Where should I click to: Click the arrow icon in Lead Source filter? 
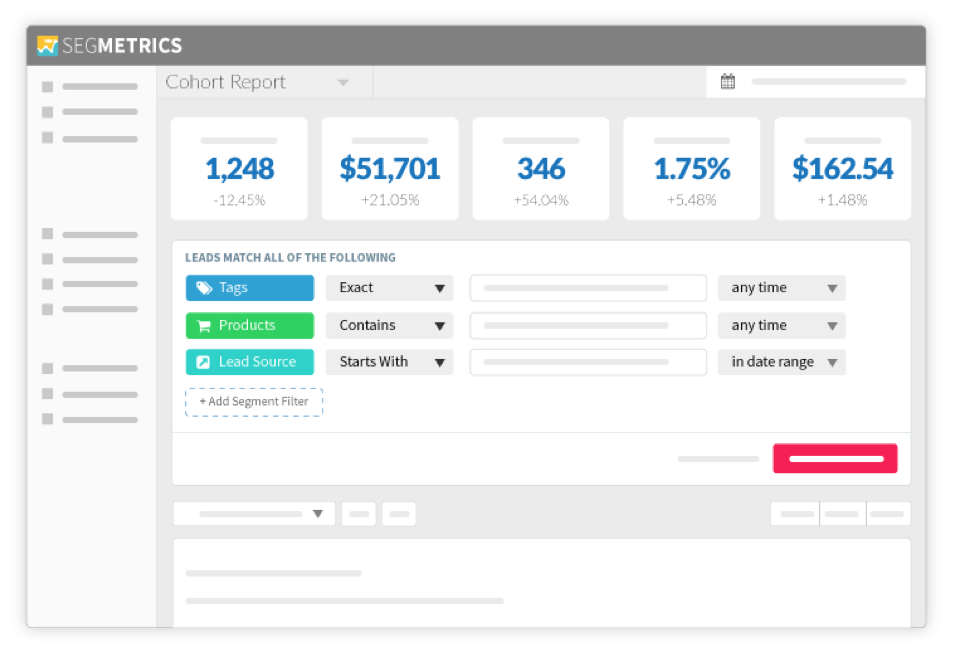click(204, 362)
